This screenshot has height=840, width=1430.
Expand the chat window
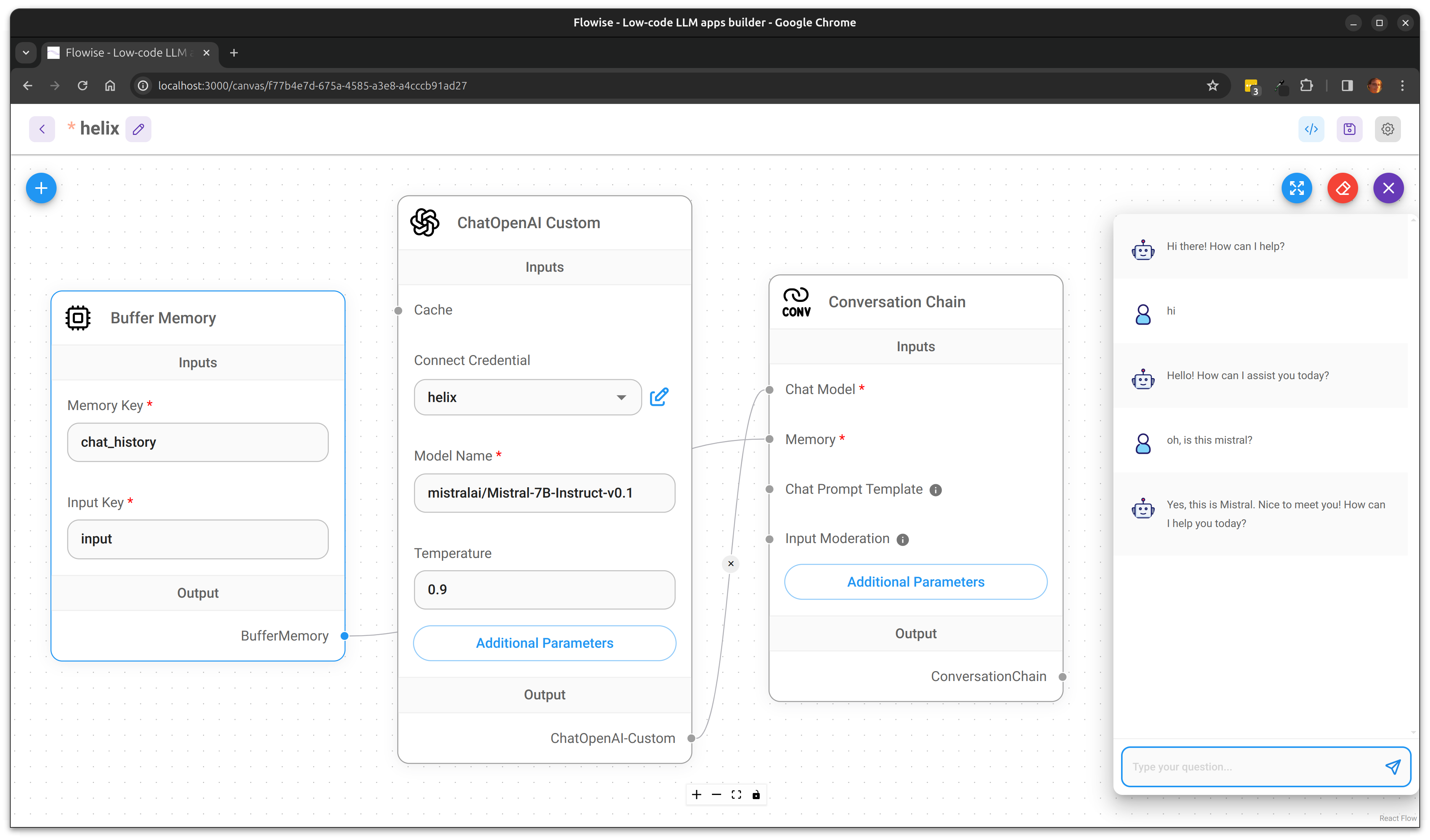point(1297,188)
